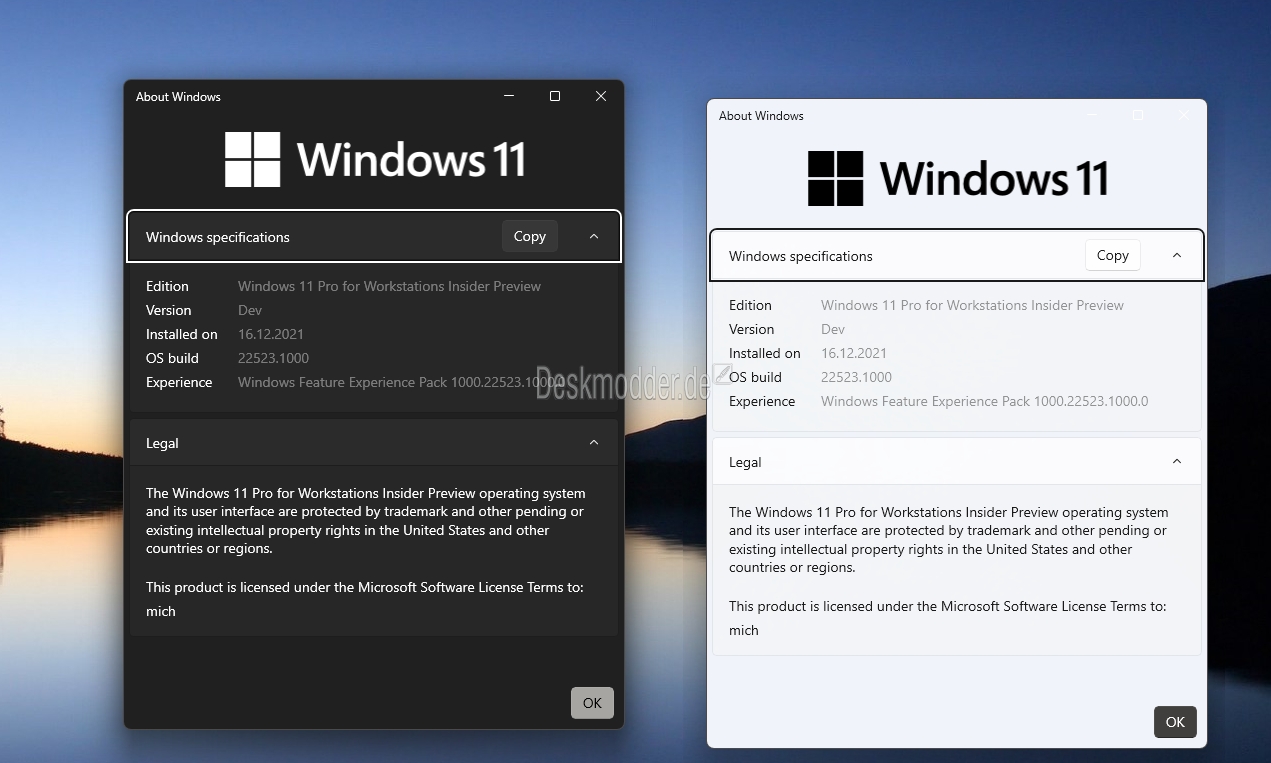Click Copy in dark About Windows dialog

(x=529, y=236)
